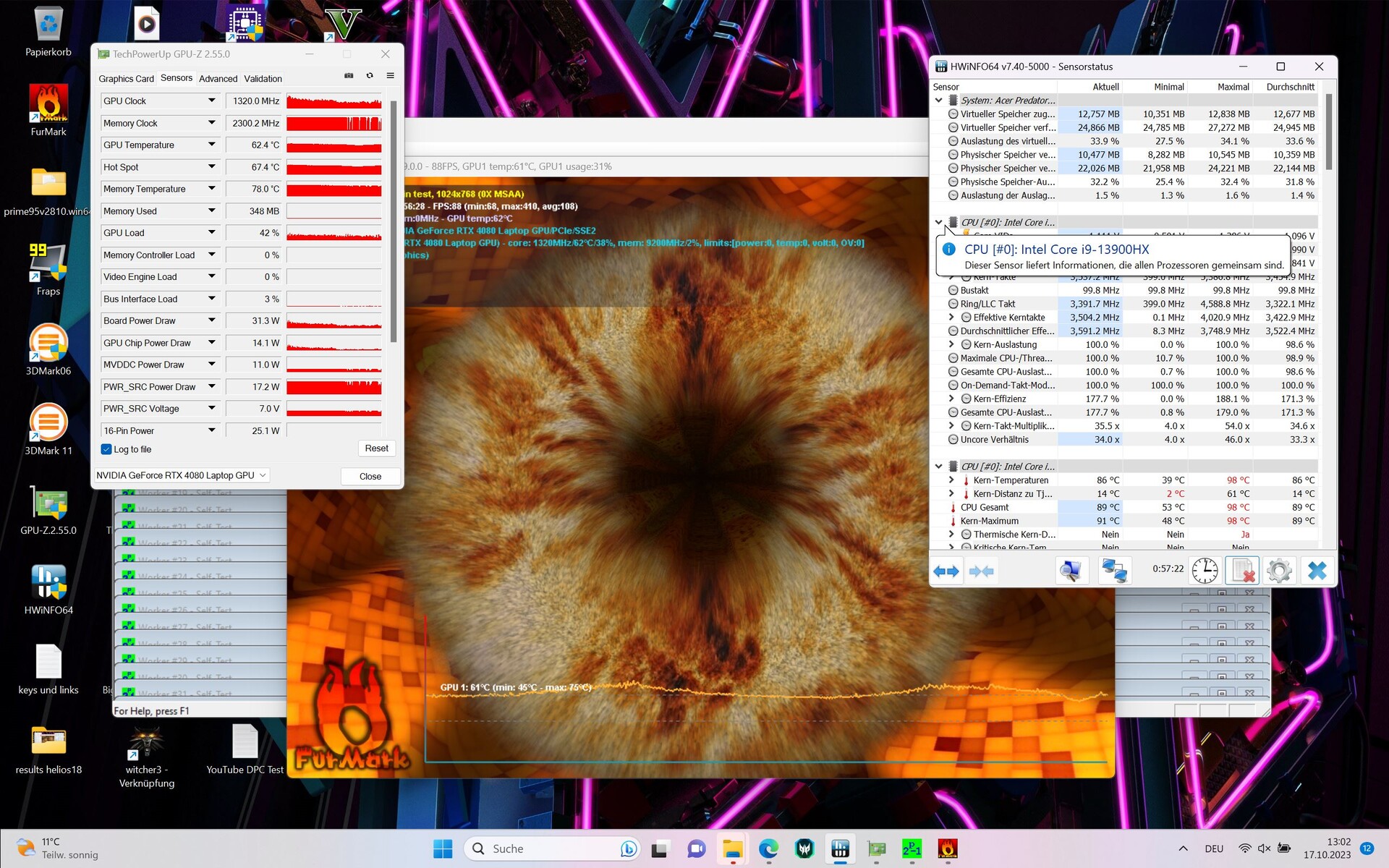The width and height of the screenshot is (1389, 868).
Task: Click the Reset button in GPU-Z
Action: click(376, 448)
